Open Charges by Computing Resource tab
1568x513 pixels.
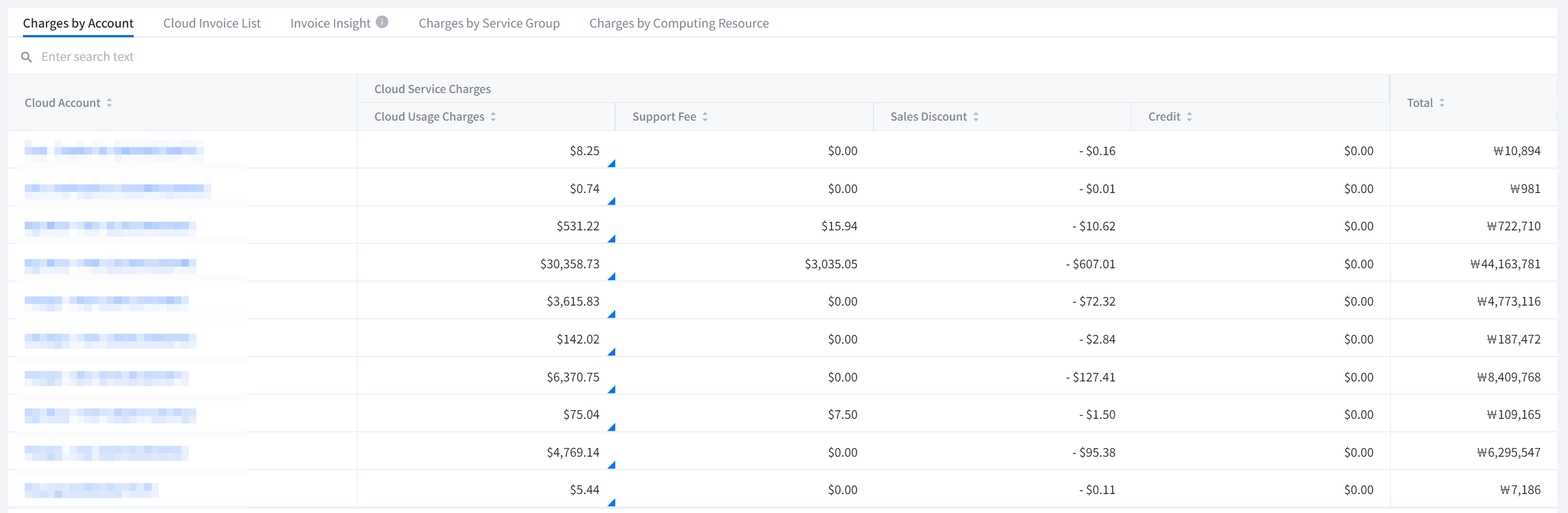pyautogui.click(x=679, y=23)
